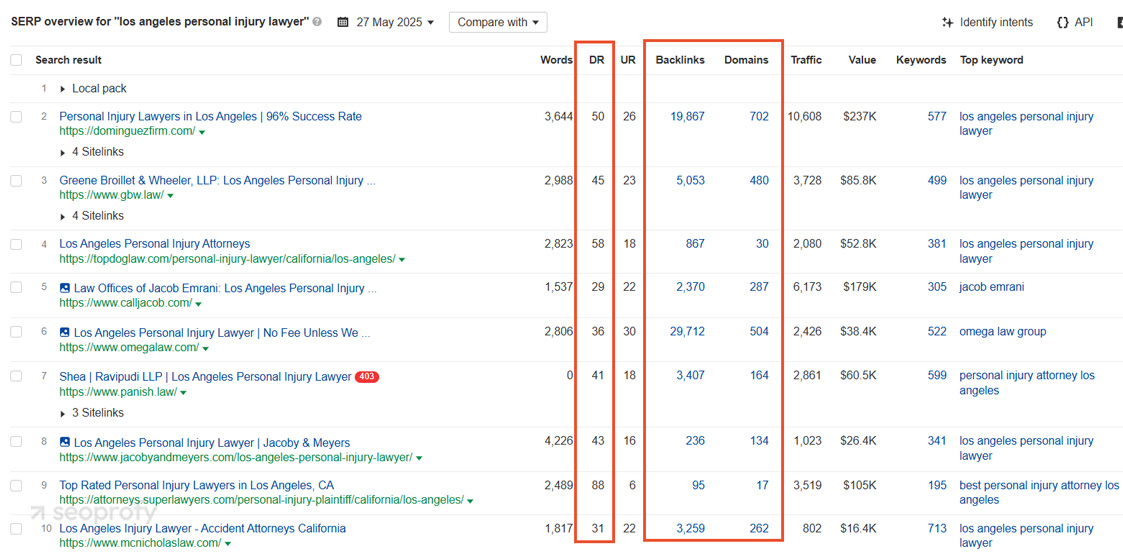
Task: Check the box for topdoglaw.com result
Action: click(16, 244)
